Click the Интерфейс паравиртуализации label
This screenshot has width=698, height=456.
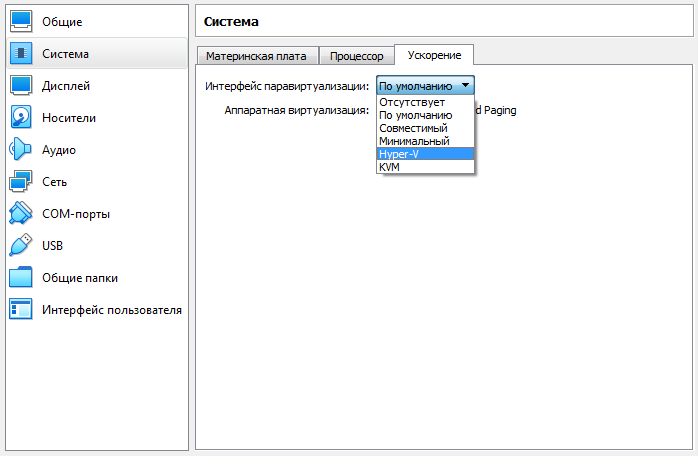[287, 86]
